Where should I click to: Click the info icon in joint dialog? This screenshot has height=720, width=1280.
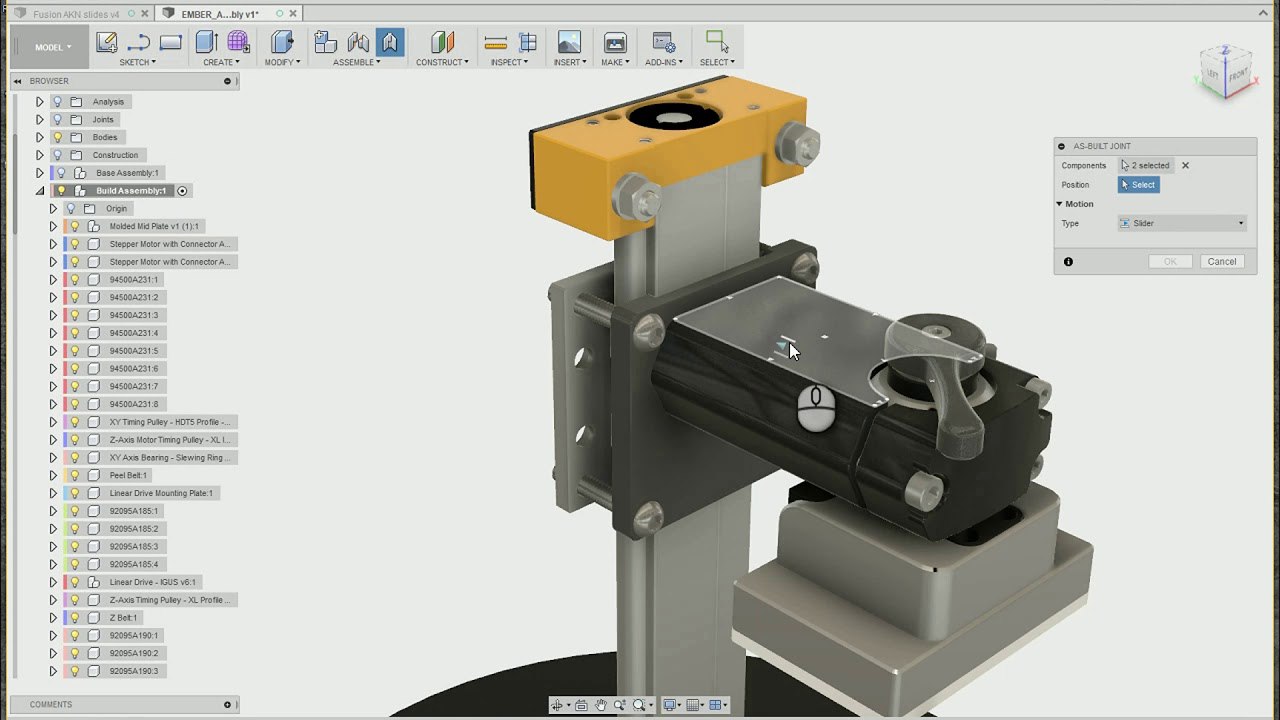1068,262
